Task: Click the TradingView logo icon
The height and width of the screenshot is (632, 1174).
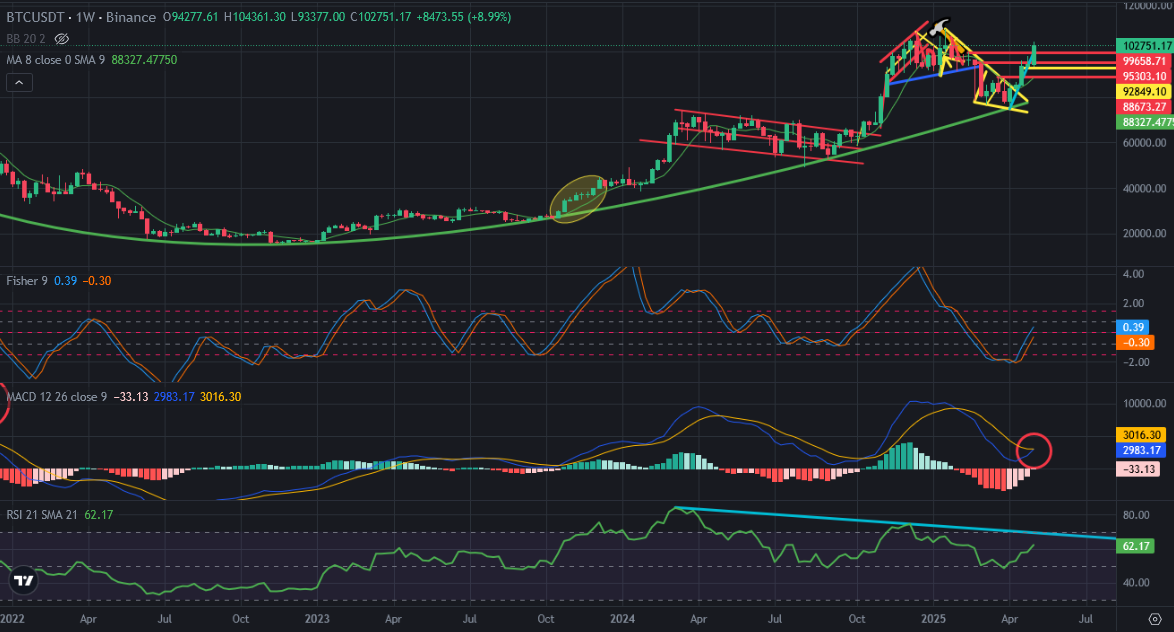Action: pyautogui.click(x=23, y=580)
